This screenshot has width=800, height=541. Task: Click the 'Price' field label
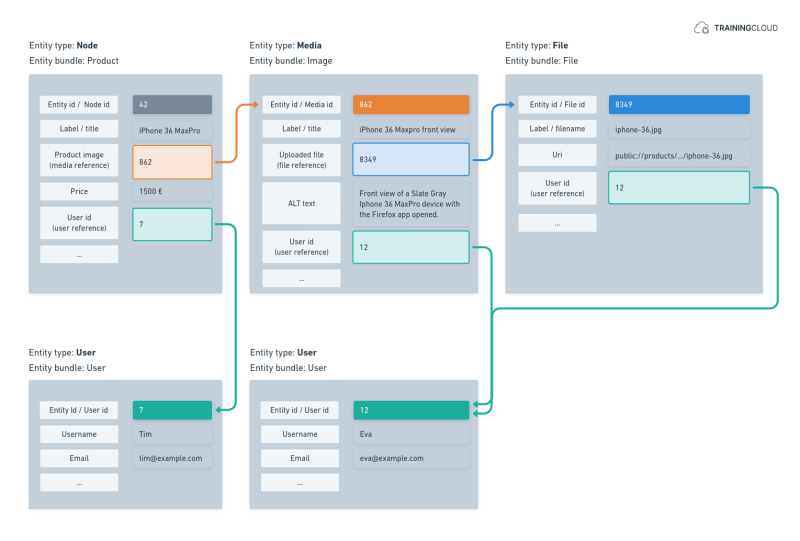tap(79, 191)
